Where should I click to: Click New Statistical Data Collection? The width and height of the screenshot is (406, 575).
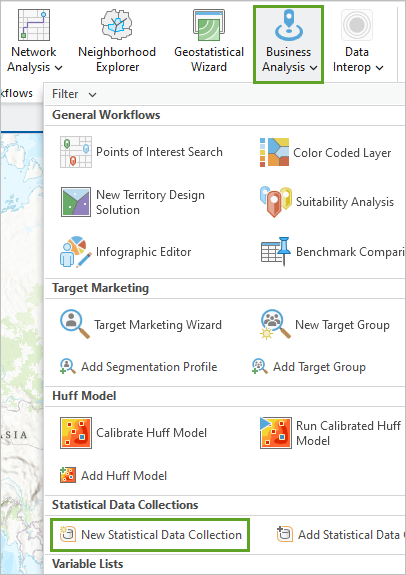(x=150, y=535)
